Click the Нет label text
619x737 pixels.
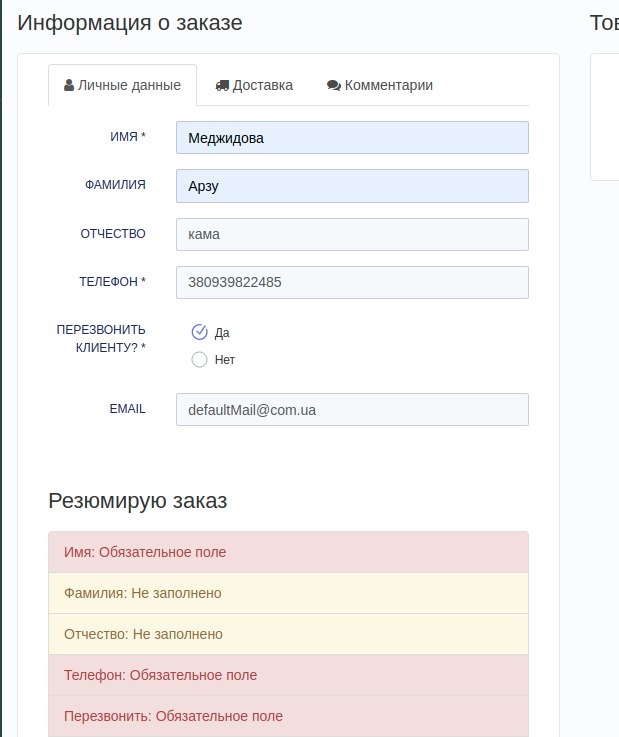pyautogui.click(x=225, y=360)
